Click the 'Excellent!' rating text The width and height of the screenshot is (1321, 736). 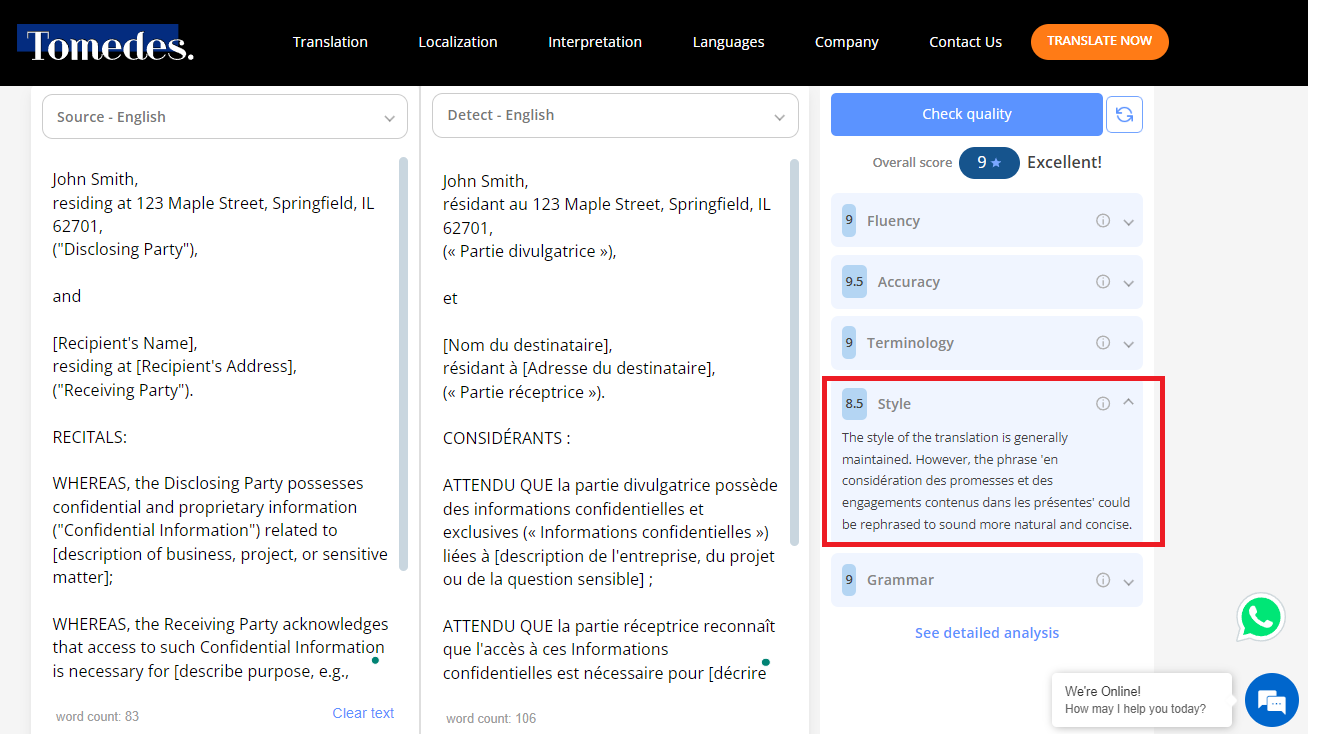(x=1064, y=162)
